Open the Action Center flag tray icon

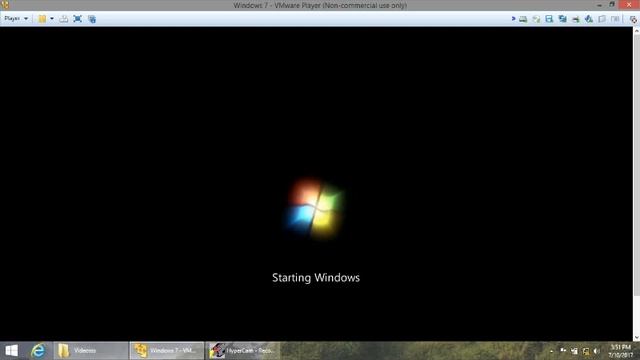pos(563,351)
